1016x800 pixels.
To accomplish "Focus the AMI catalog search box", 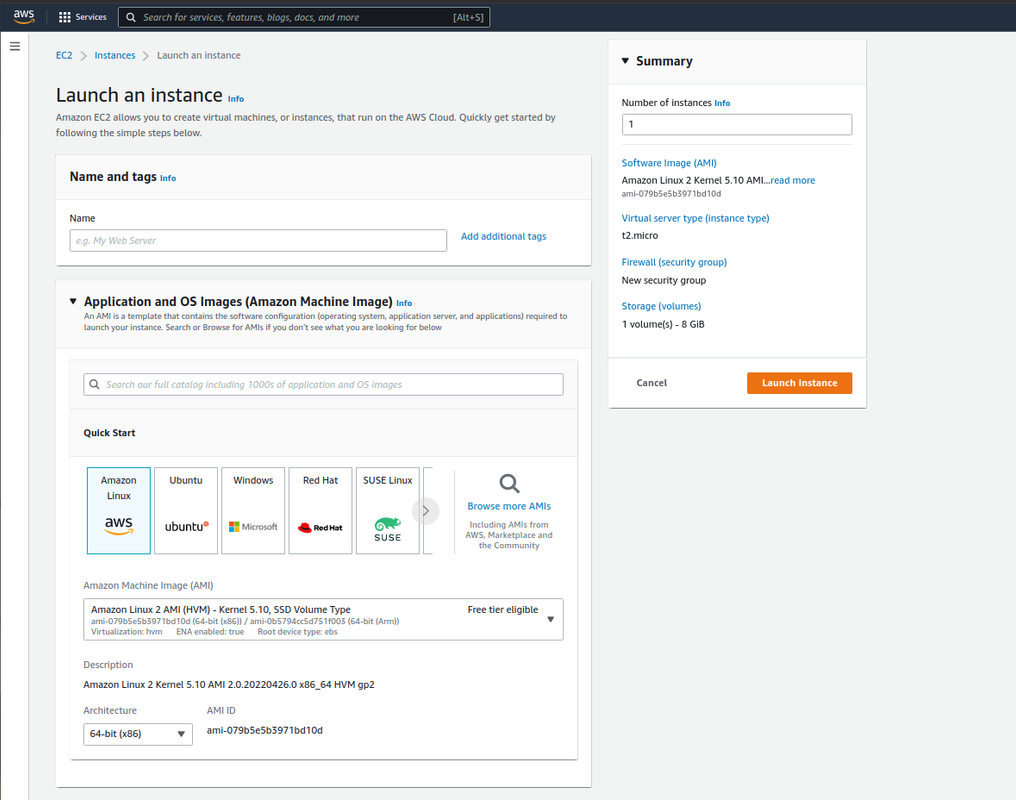I will point(323,384).
